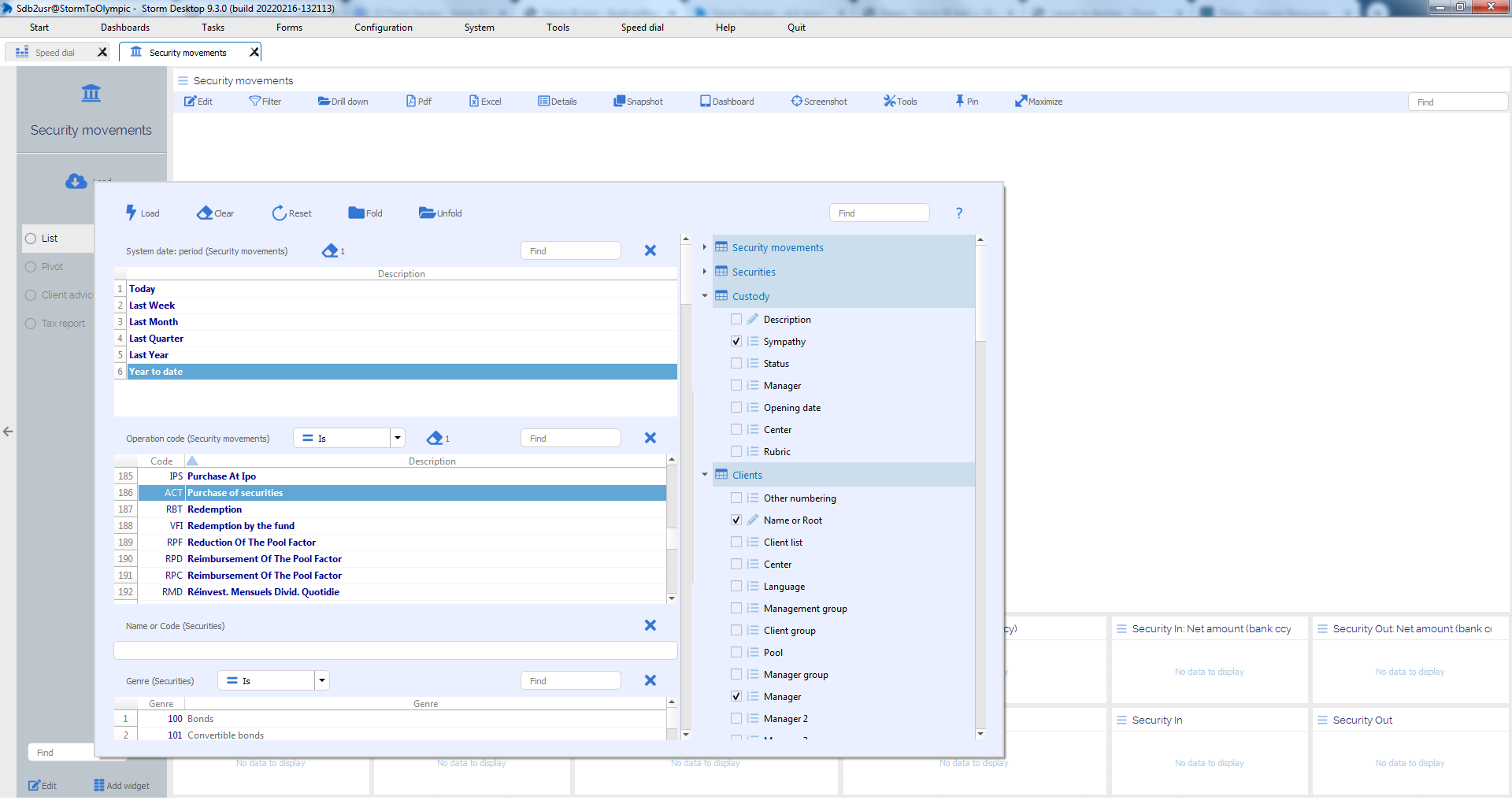
Task: Open the help question mark in filter panel
Action: 958,213
